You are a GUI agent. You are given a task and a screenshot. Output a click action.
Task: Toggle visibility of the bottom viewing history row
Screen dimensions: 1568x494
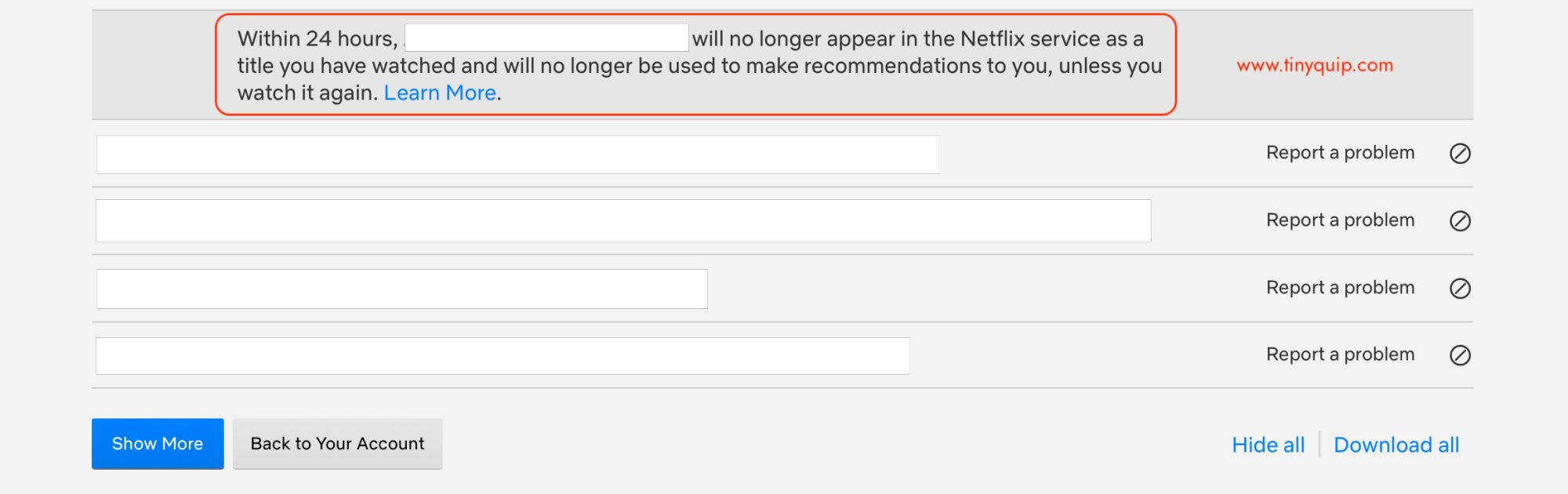[x=1460, y=354]
